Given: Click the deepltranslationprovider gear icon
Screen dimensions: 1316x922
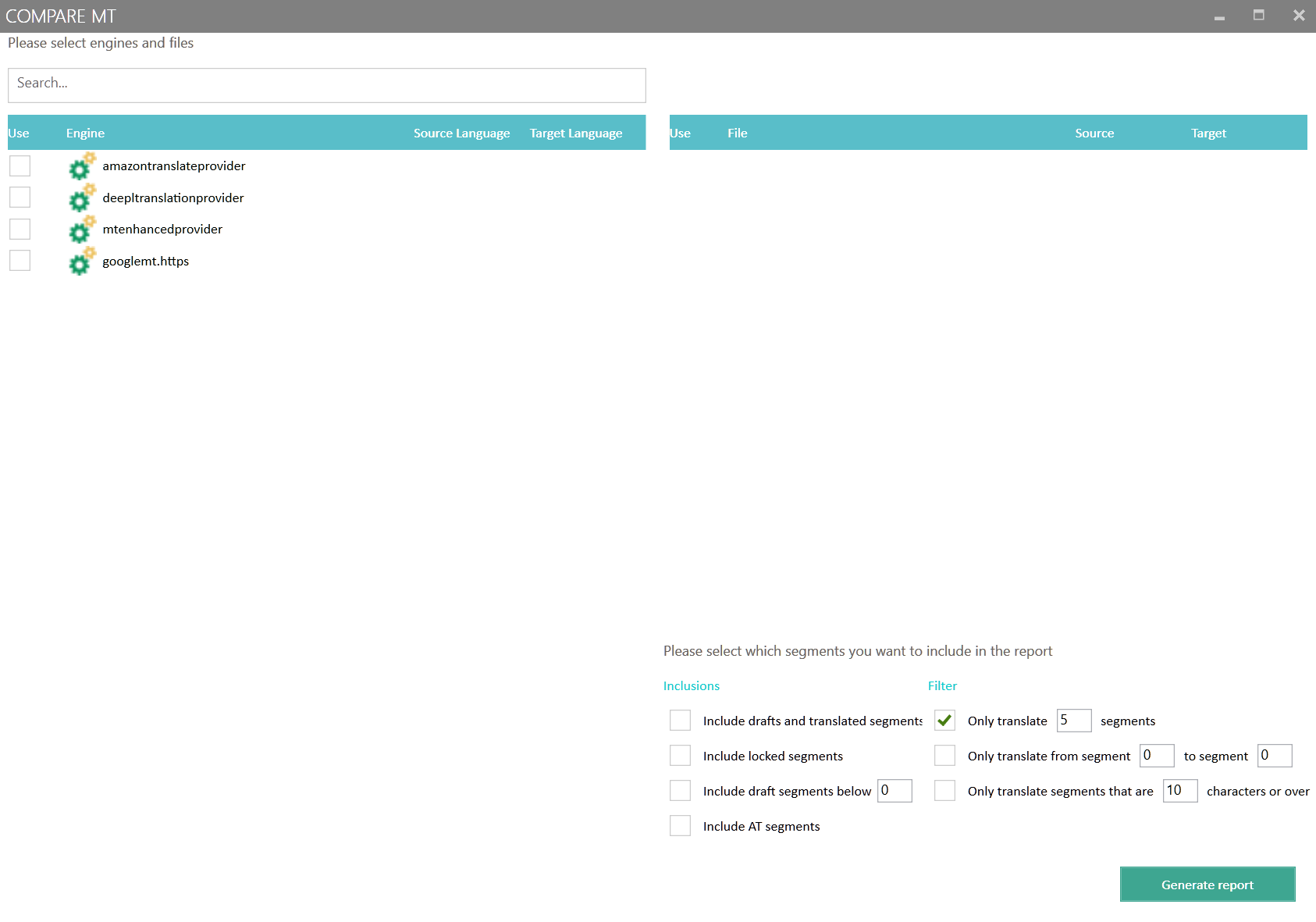Looking at the screenshot, I should tap(81, 198).
